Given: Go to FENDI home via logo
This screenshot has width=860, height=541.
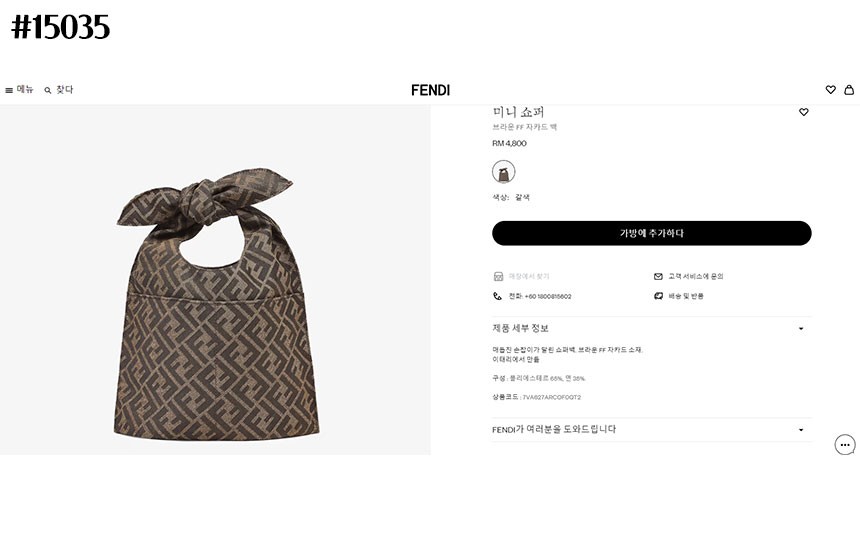Looking at the screenshot, I should pos(430,90).
